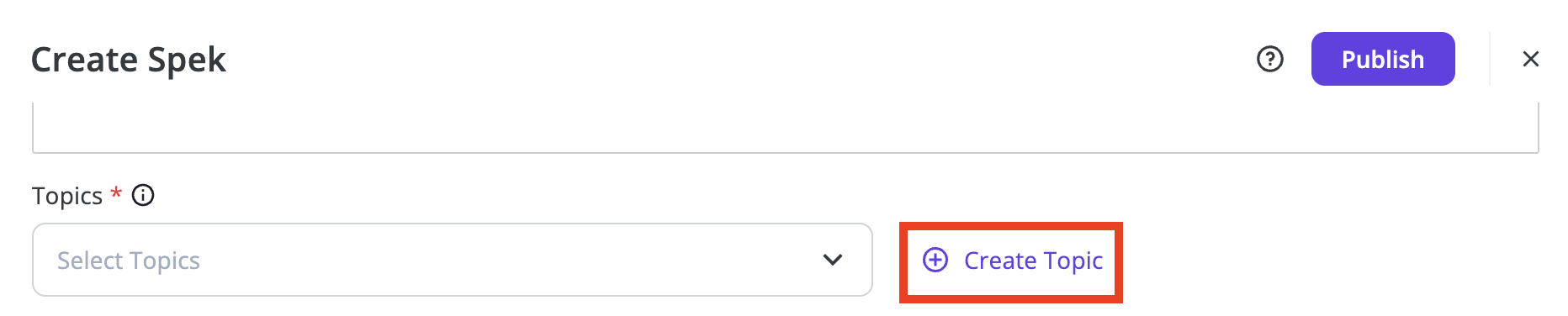Viewport: 1568px width, 316px height.
Task: Click the plus circle icon for Create Topic
Action: click(935, 260)
